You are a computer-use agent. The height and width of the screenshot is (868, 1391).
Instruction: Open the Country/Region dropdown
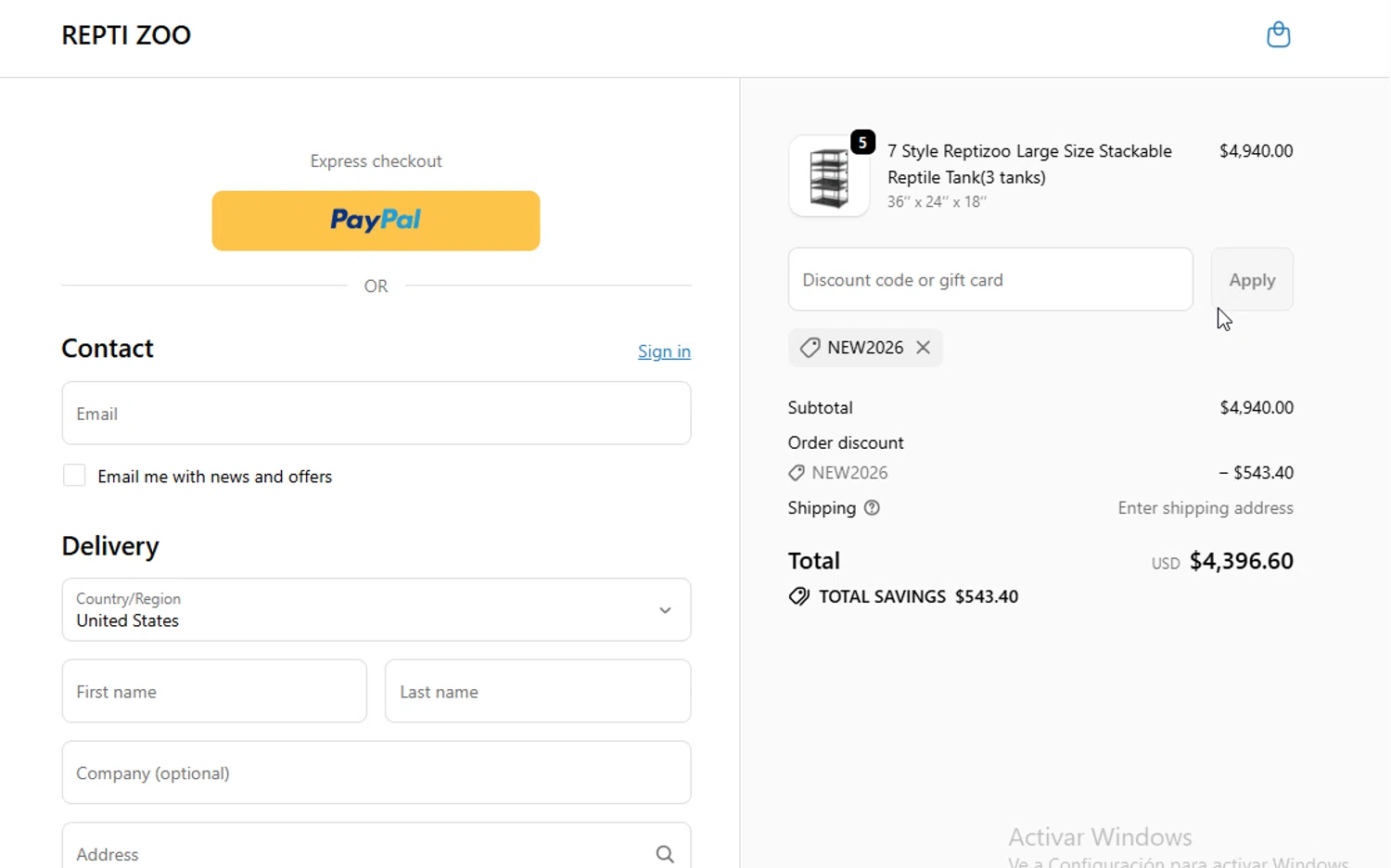click(x=376, y=610)
